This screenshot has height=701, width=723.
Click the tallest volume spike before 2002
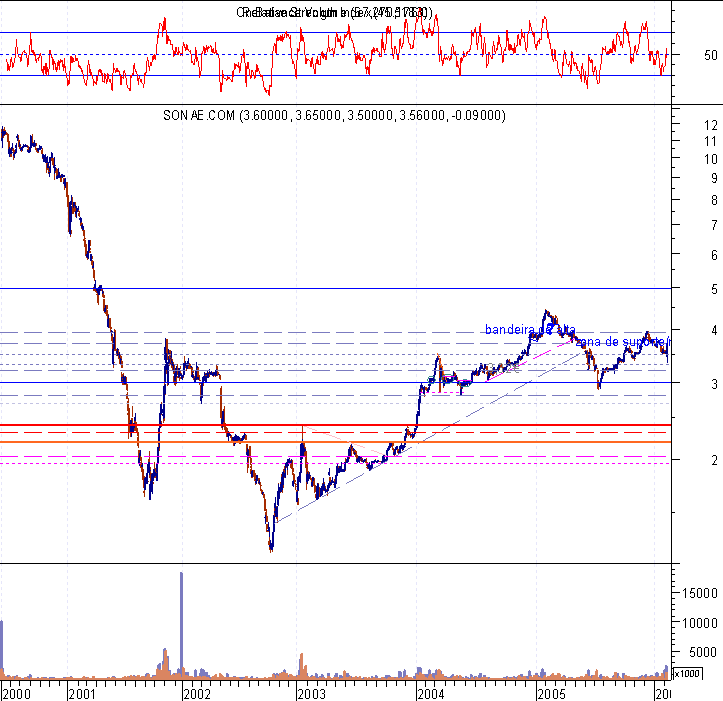pyautogui.click(x=181, y=623)
